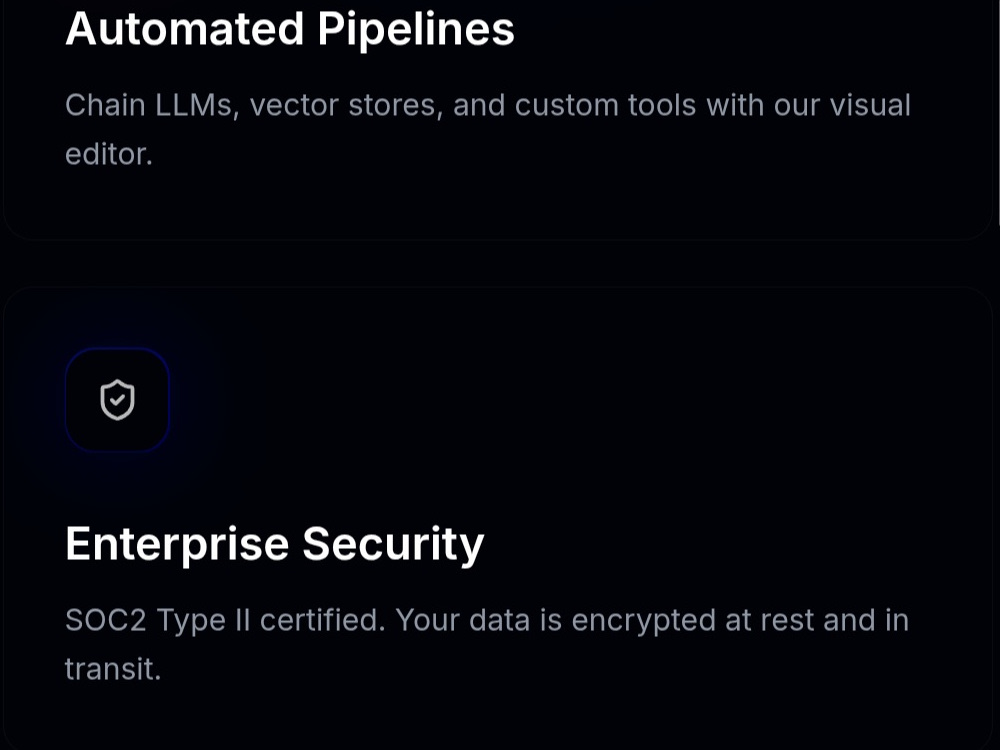Click the word 'visual' in pipelines description
Viewport: 1000px width, 750px height.
[870, 105]
